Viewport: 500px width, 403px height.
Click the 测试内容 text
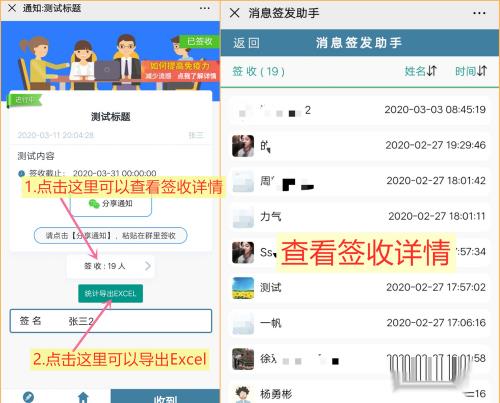point(36,156)
